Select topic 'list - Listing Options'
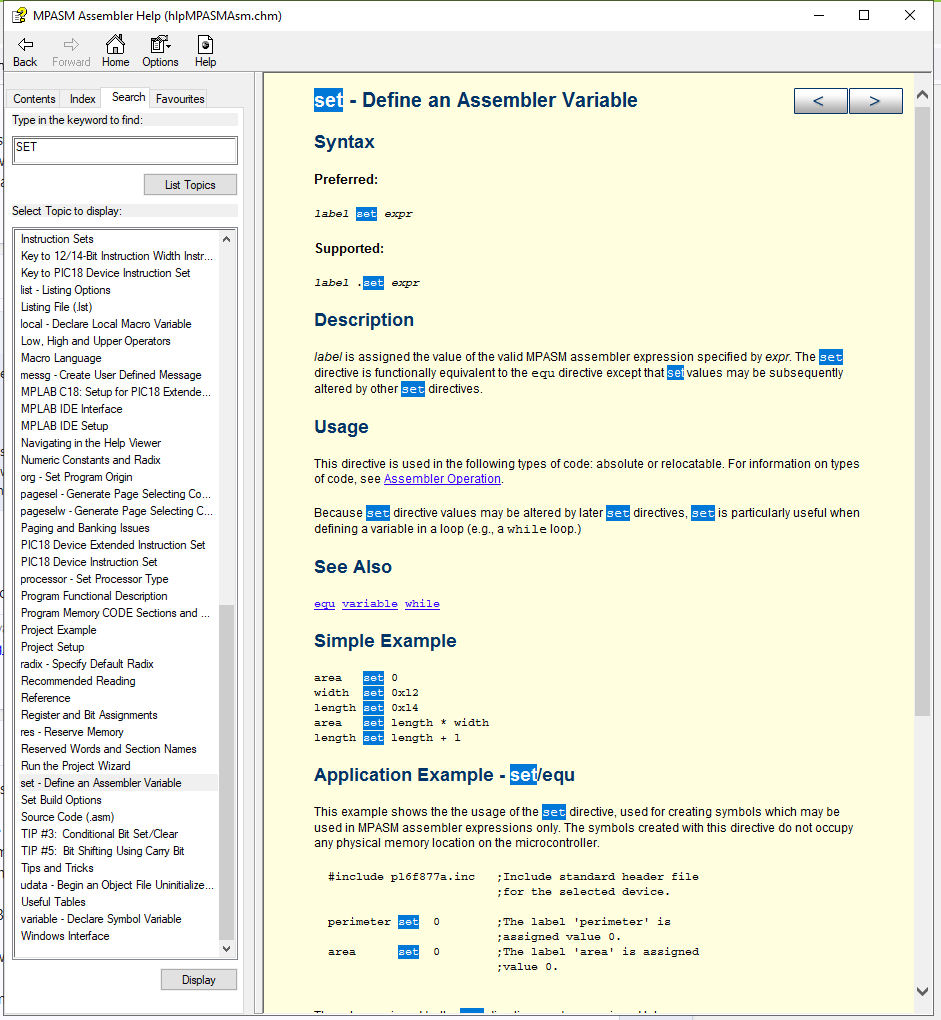Screen dimensions: 941x1020 tap(65, 289)
